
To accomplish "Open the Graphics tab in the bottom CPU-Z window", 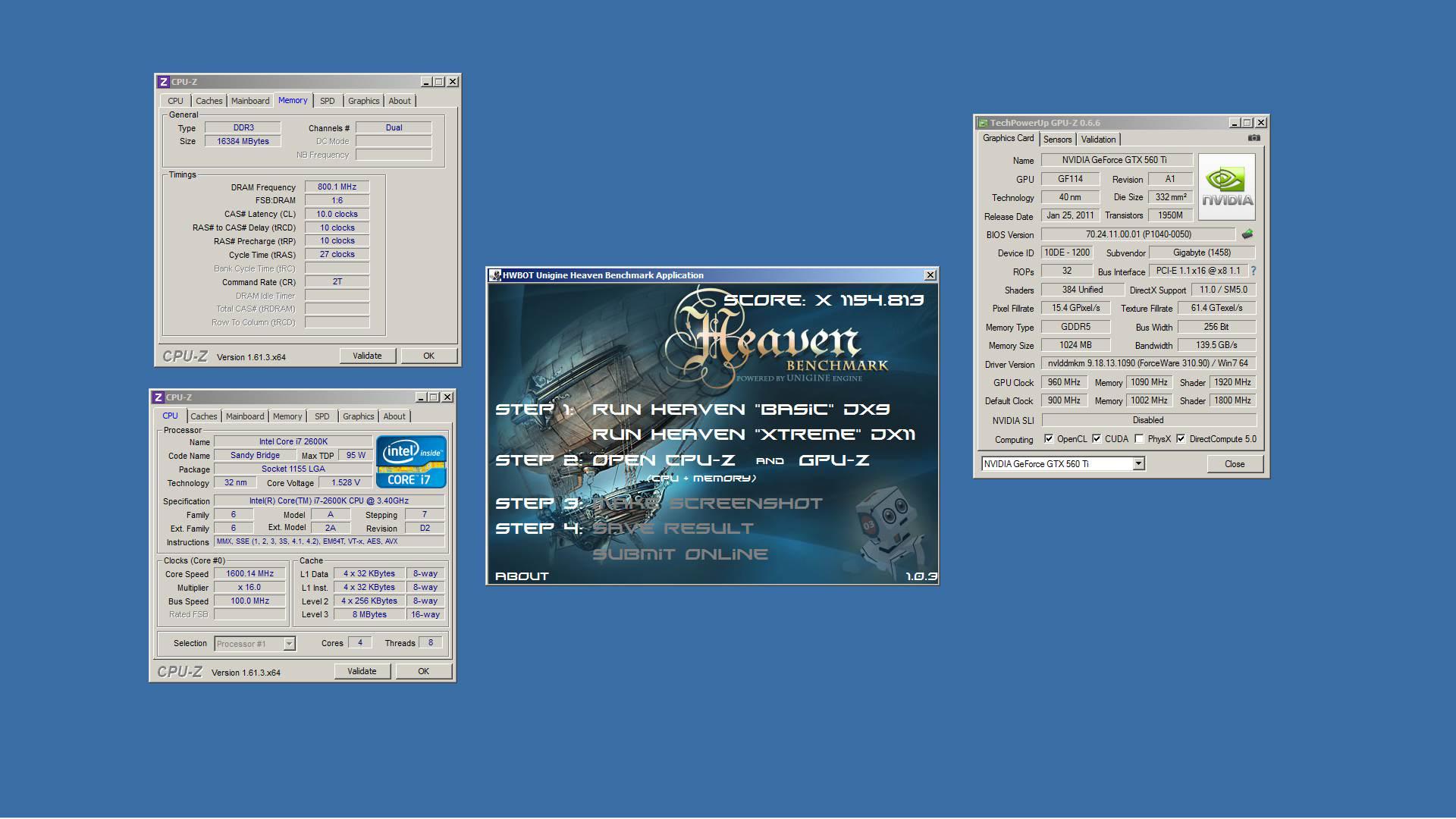I will pyautogui.click(x=359, y=416).
